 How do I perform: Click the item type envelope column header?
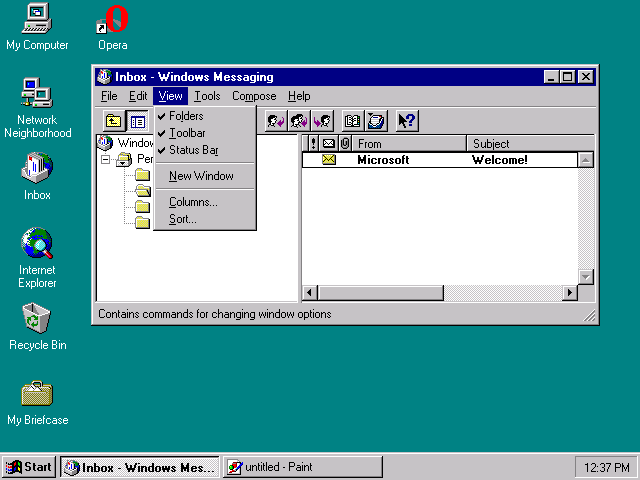pyautogui.click(x=329, y=144)
